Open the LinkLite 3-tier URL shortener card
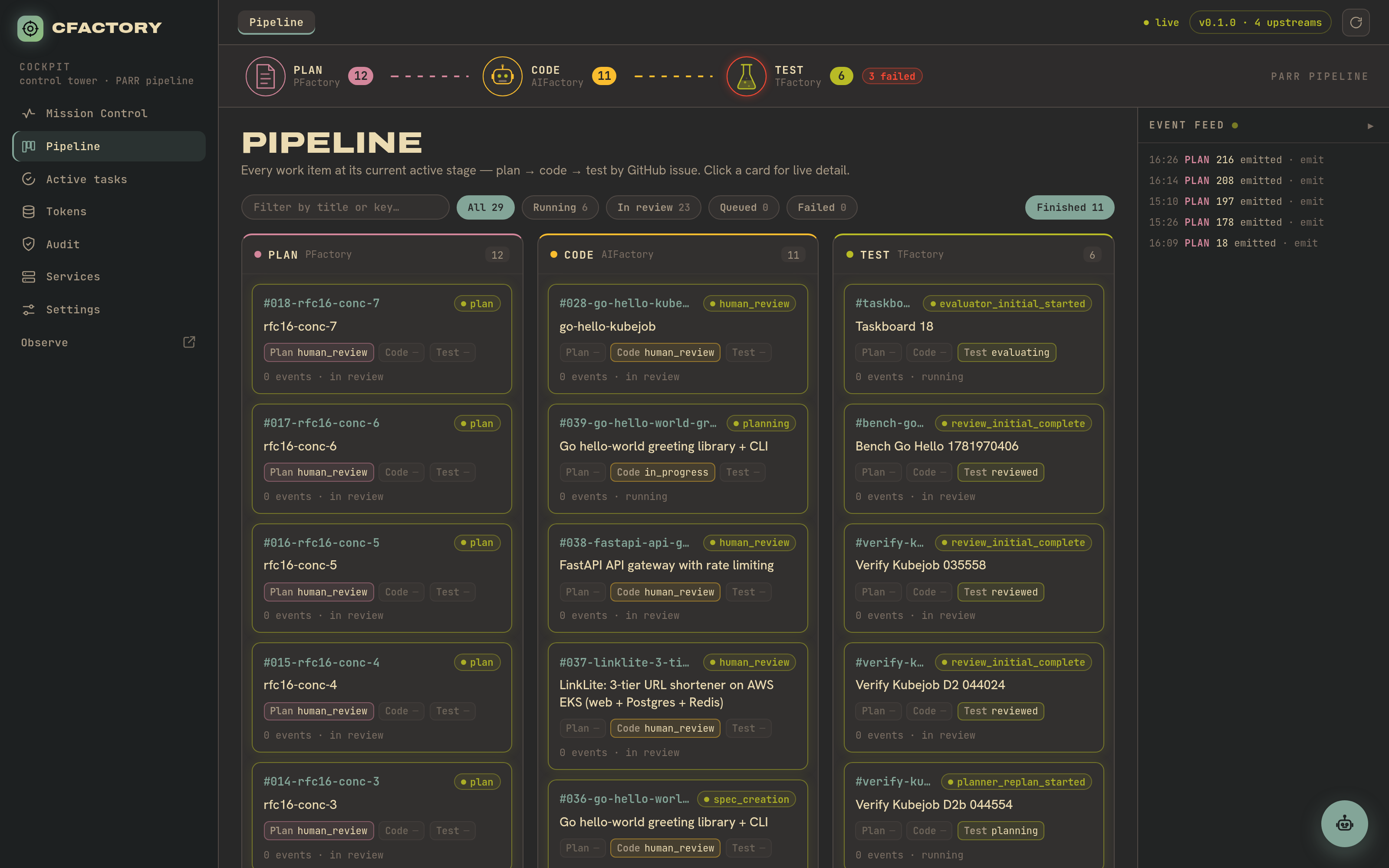Image resolution: width=1389 pixels, height=868 pixels. 677,706
